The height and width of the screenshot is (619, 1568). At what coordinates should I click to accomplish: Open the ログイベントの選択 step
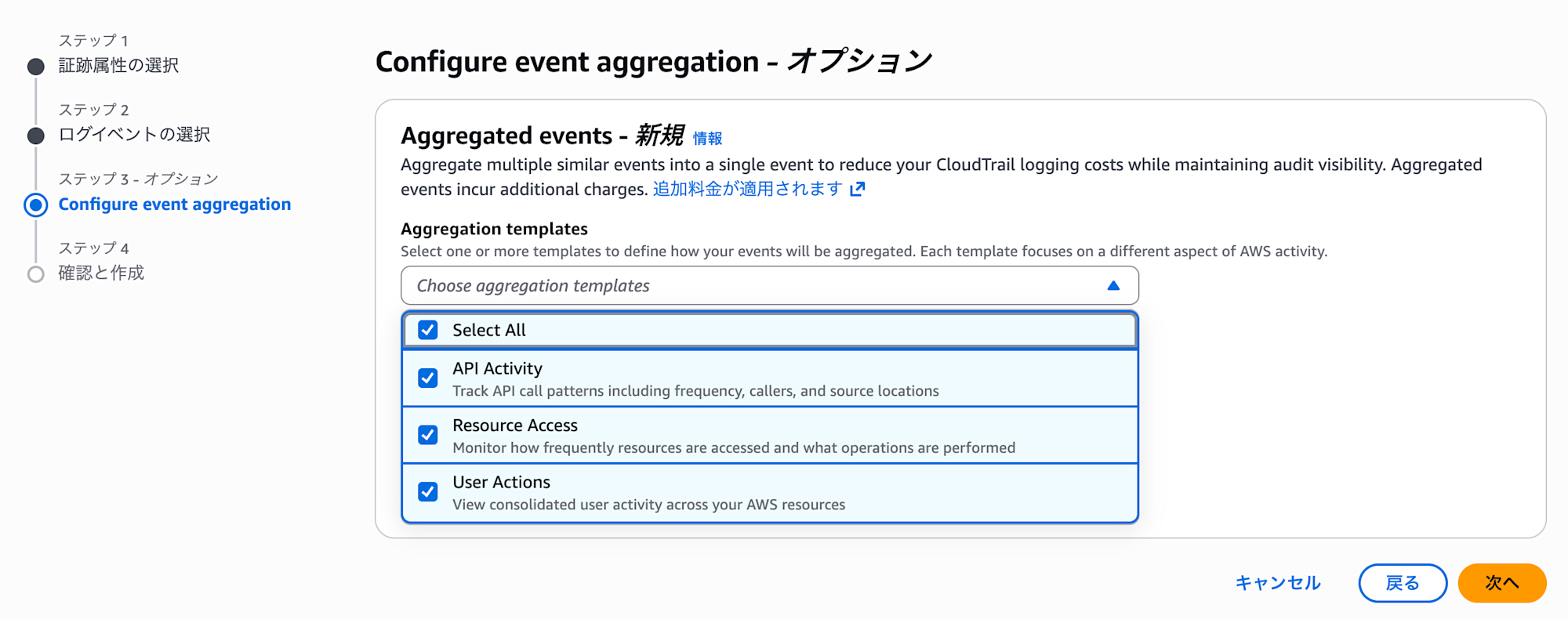click(x=133, y=135)
